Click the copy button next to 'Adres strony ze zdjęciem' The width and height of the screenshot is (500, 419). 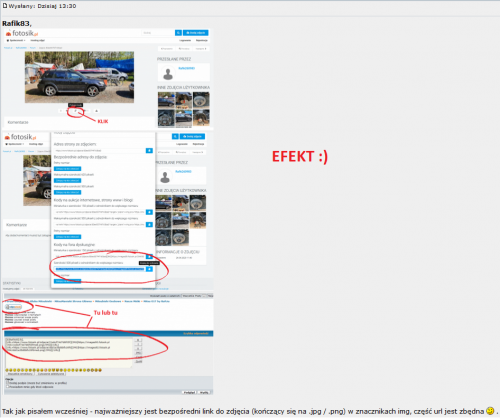(x=149, y=151)
